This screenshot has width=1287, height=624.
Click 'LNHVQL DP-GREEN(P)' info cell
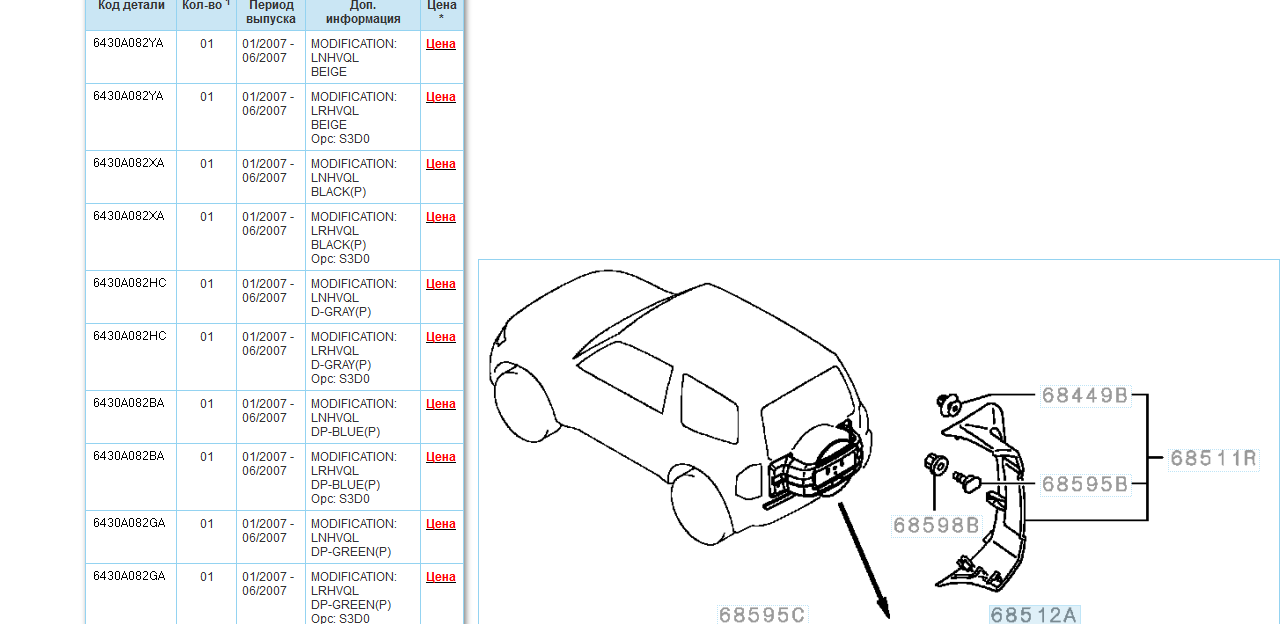(x=363, y=538)
